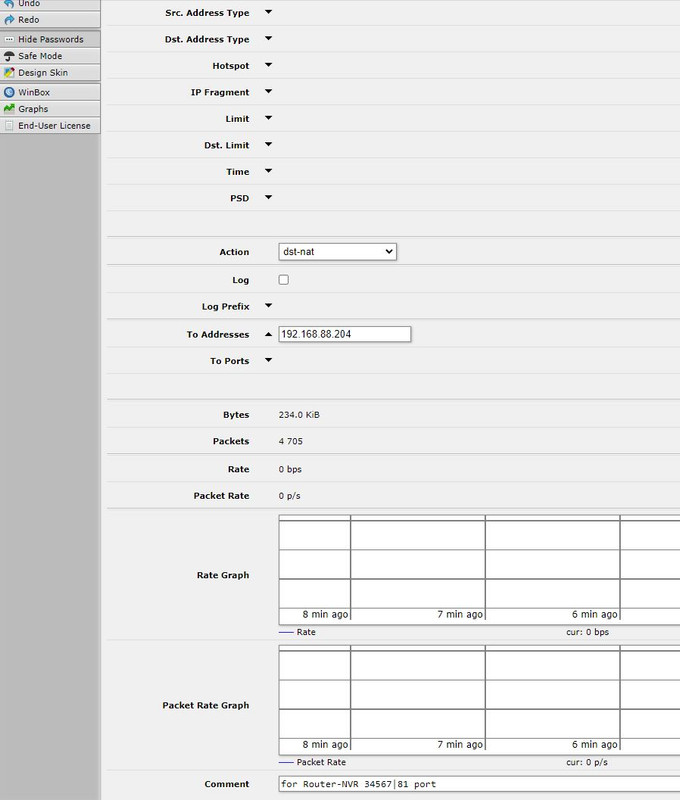The width and height of the screenshot is (680, 800).
Task: Expand the Src. Address Type field
Action: click(268, 12)
